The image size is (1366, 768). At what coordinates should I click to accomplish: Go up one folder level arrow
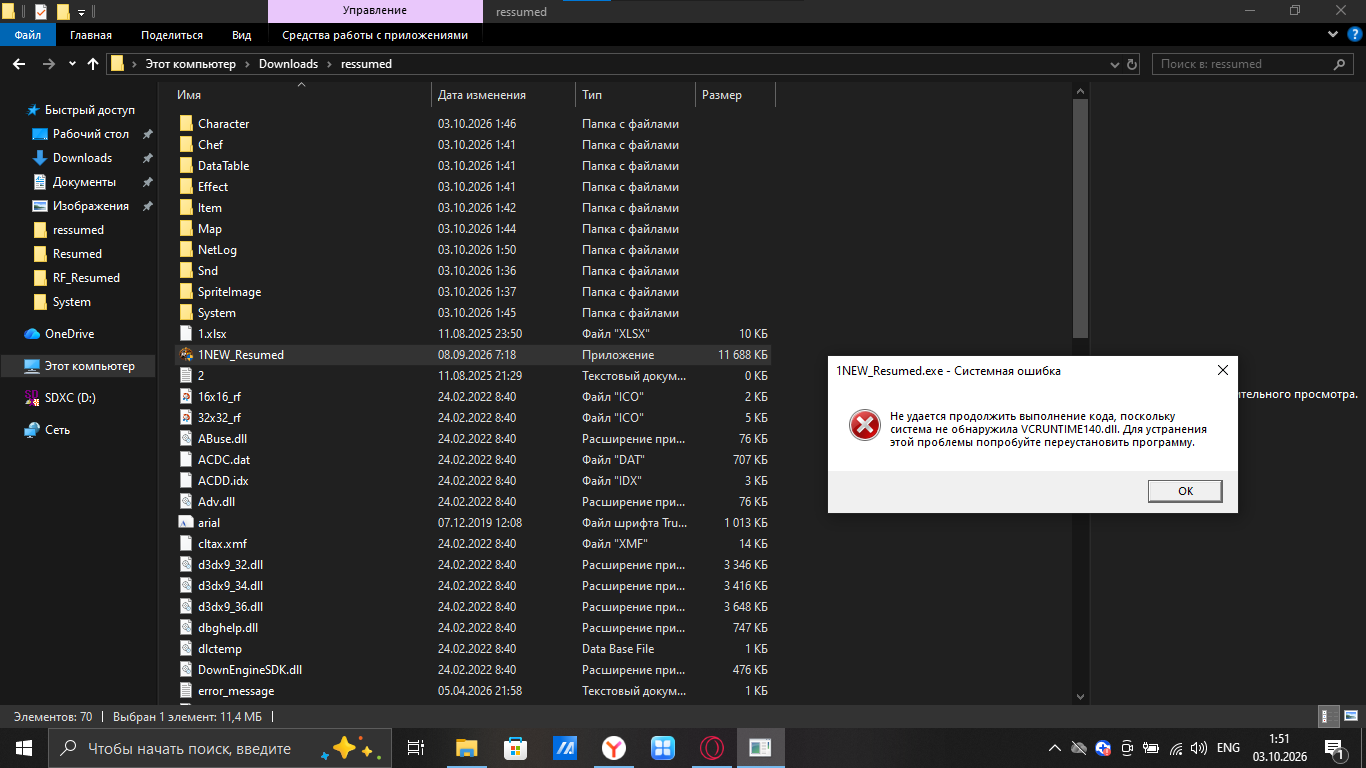click(x=93, y=64)
